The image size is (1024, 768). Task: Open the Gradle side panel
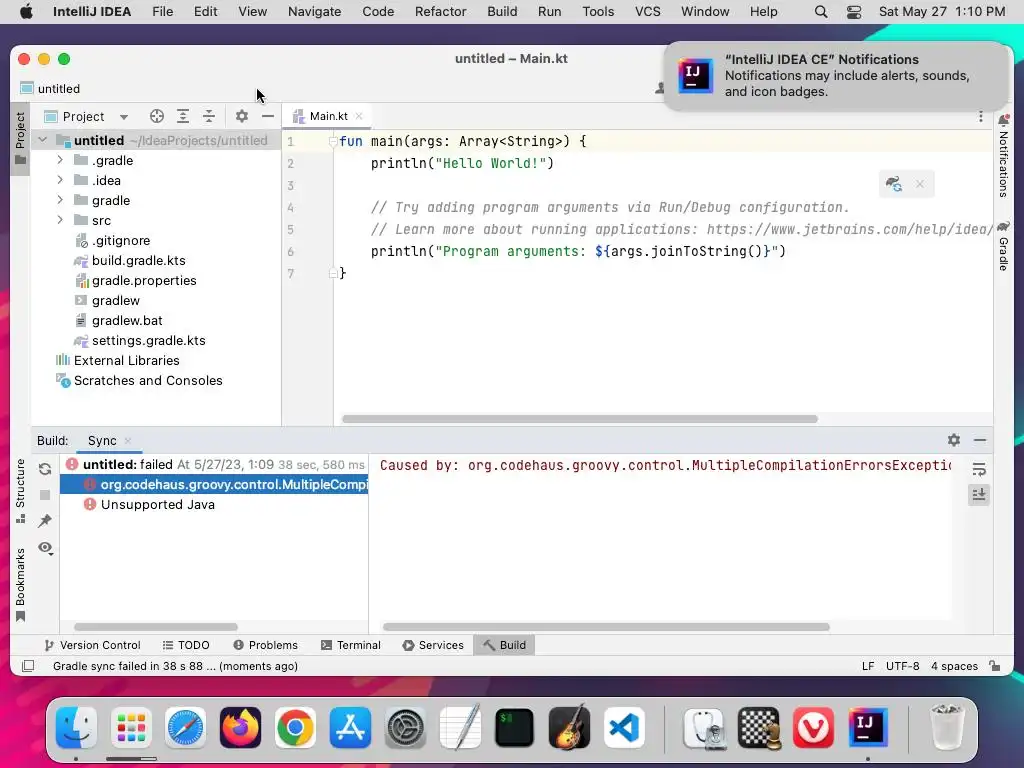click(x=1004, y=246)
